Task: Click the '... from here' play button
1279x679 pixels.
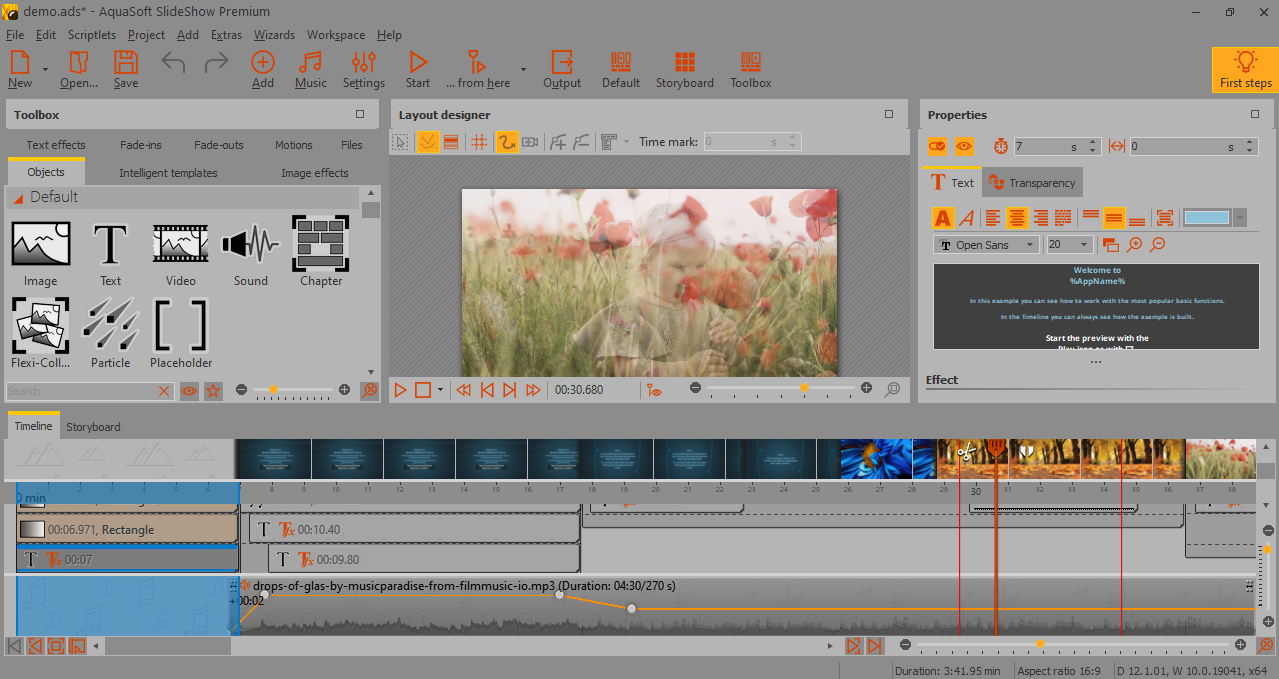Action: click(478, 69)
